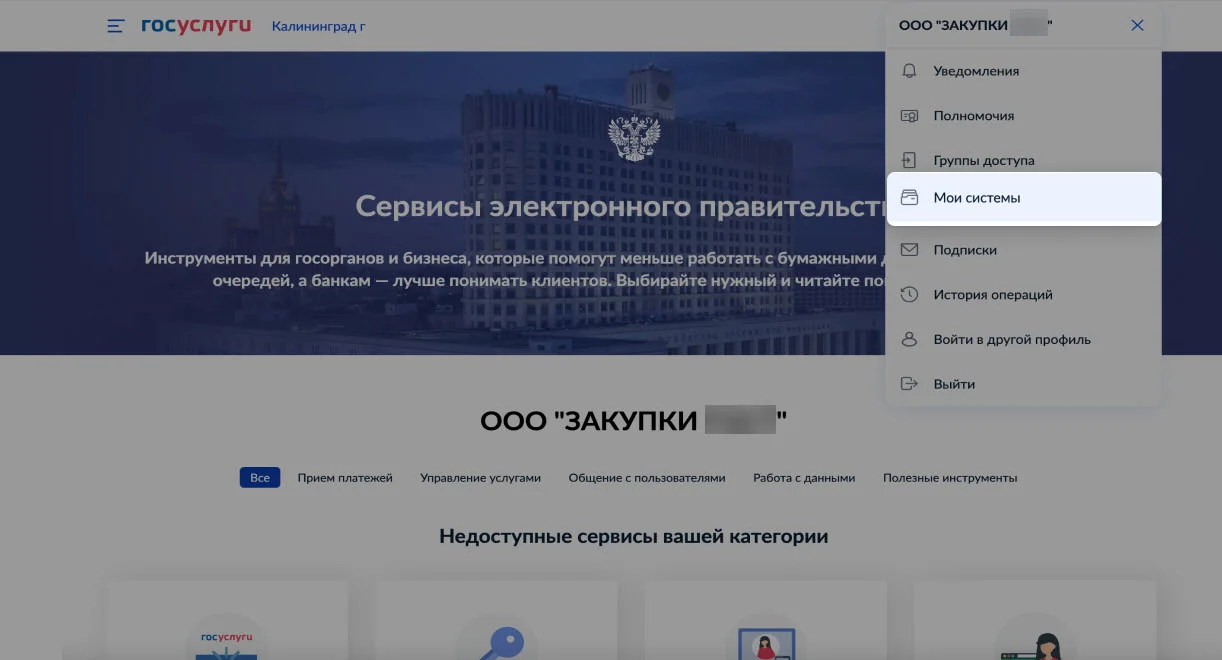Switch to Общение с пользователями tab
Image resolution: width=1222 pixels, height=660 pixels.
(647, 478)
